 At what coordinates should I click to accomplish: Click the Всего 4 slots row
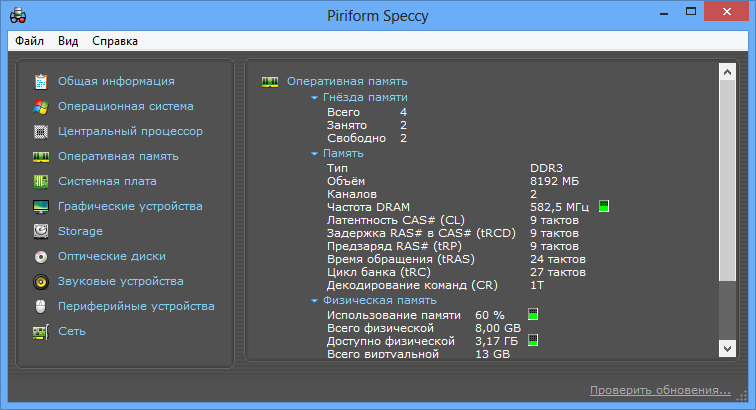pos(367,112)
